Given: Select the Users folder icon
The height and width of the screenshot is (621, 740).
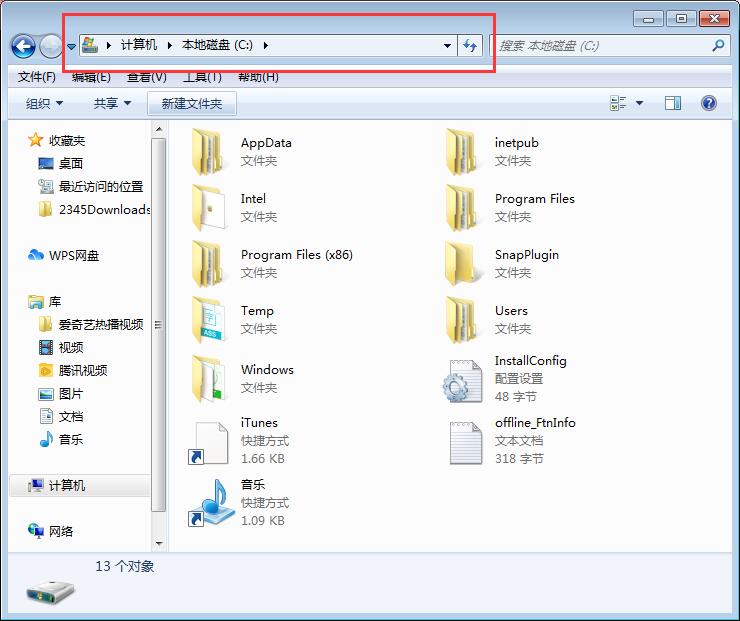Looking at the screenshot, I should click(462, 319).
